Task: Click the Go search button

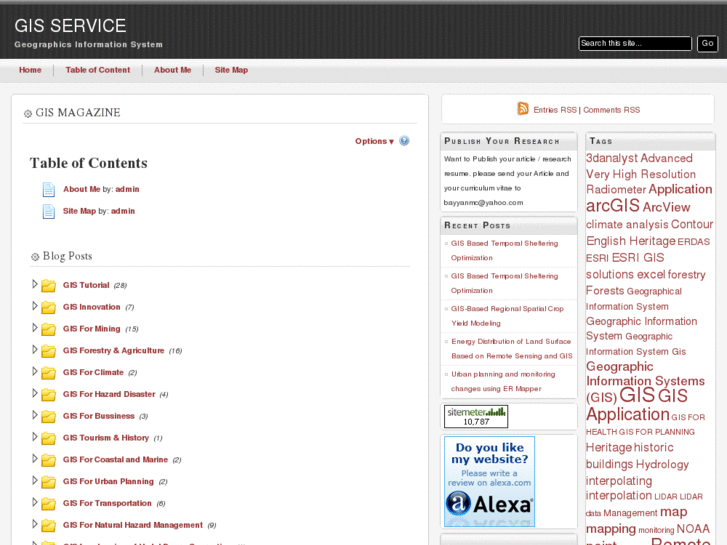Action: point(707,43)
